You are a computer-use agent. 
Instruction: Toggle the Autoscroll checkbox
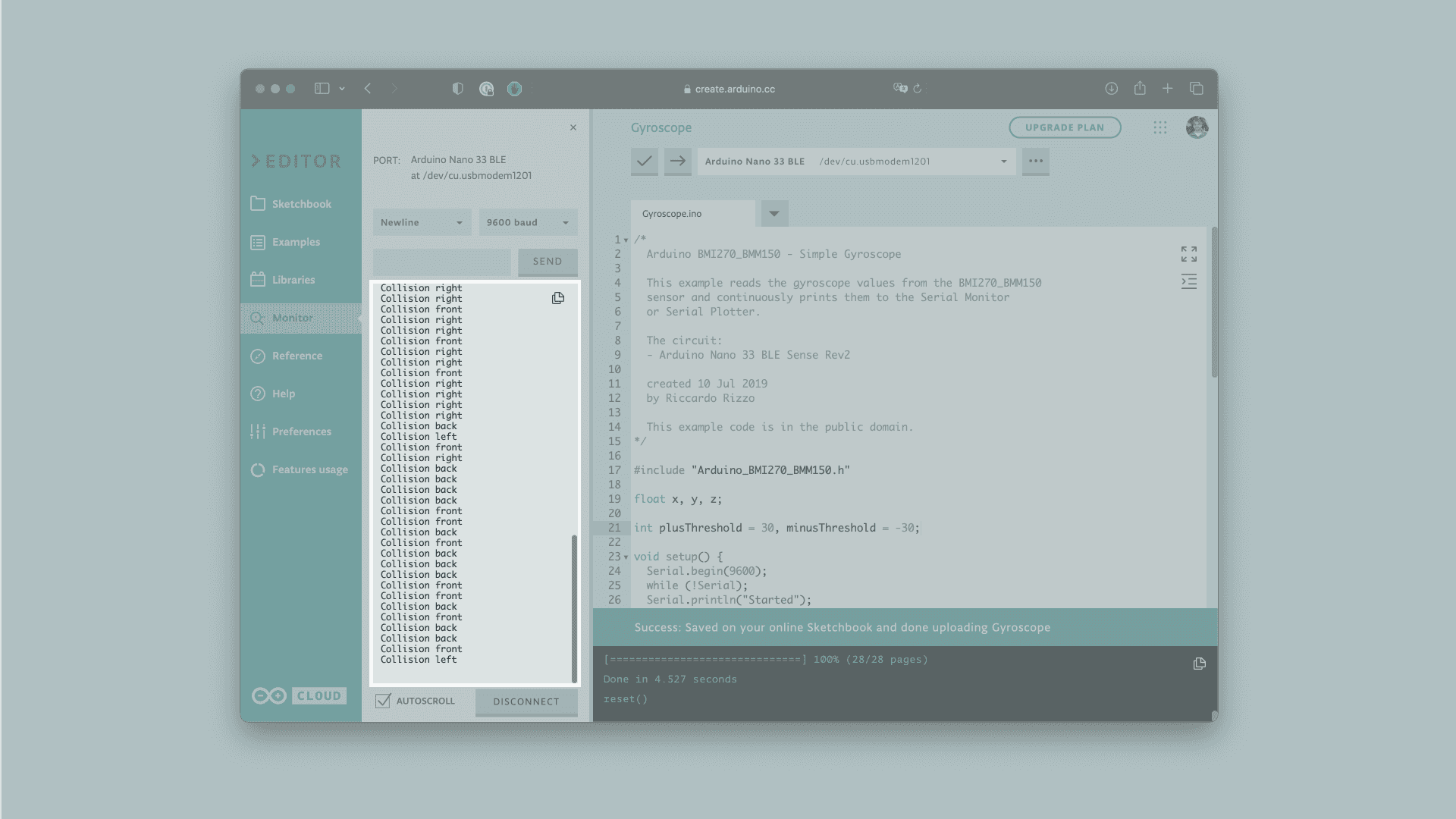[x=383, y=701]
